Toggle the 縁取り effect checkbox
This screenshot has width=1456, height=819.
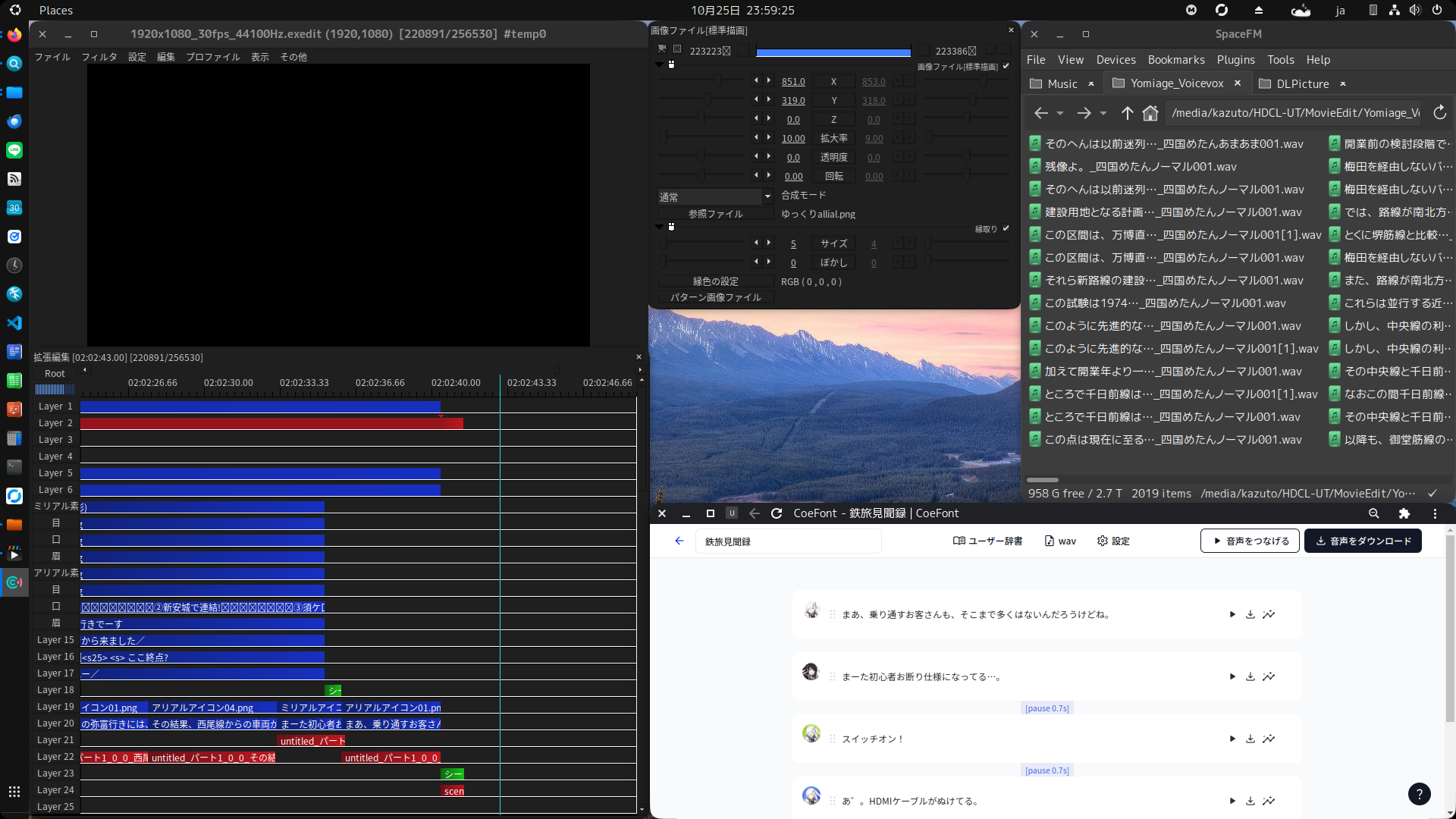point(1006,228)
